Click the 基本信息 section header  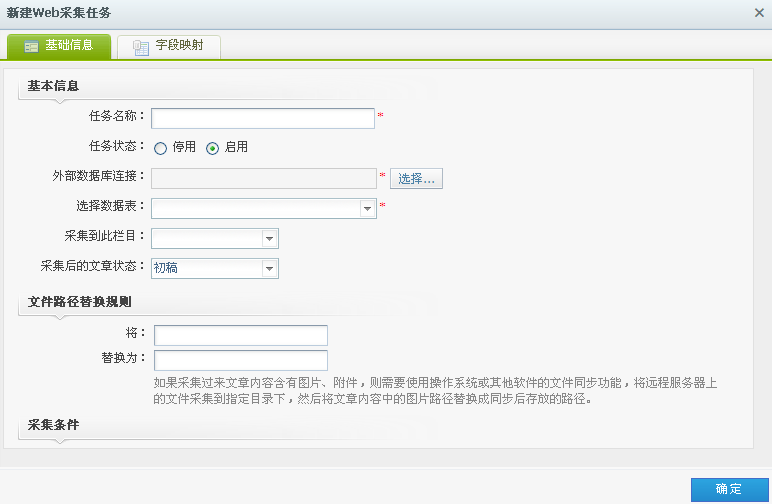pos(53,86)
